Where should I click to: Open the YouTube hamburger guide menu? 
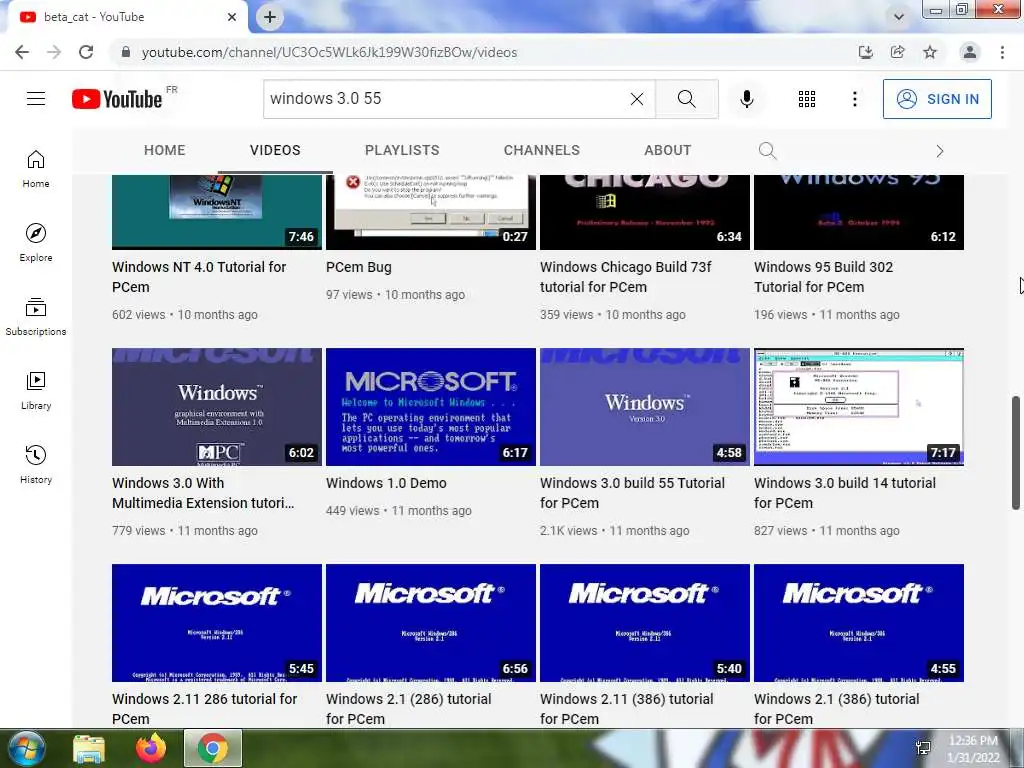click(36, 99)
